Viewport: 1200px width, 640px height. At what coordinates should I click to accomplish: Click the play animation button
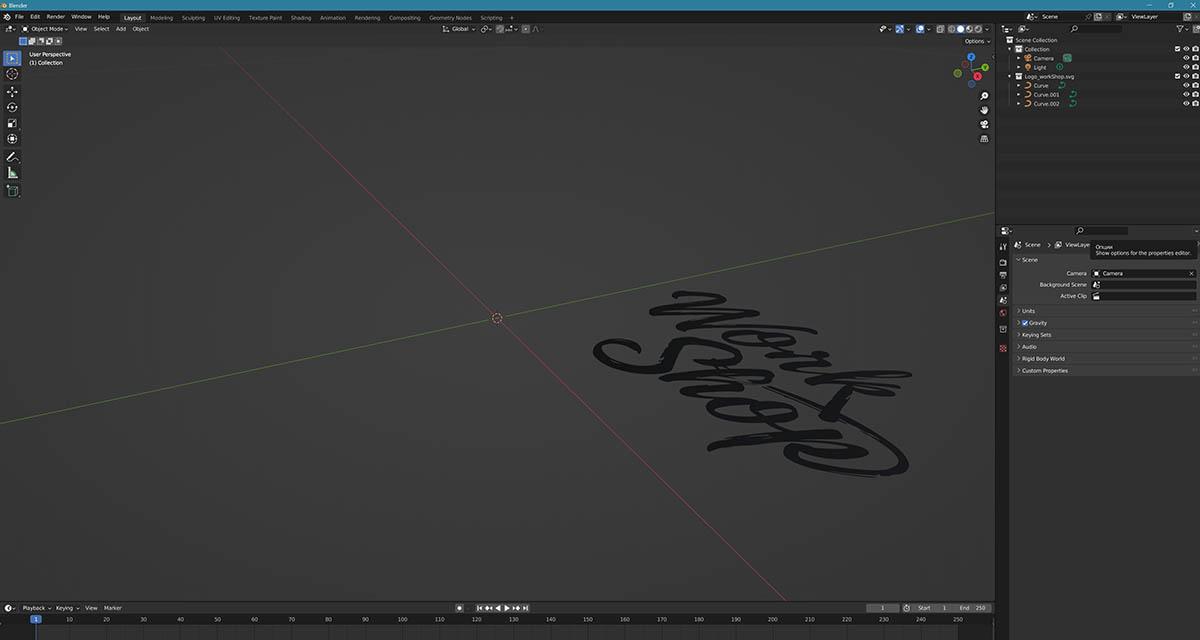(x=507, y=608)
